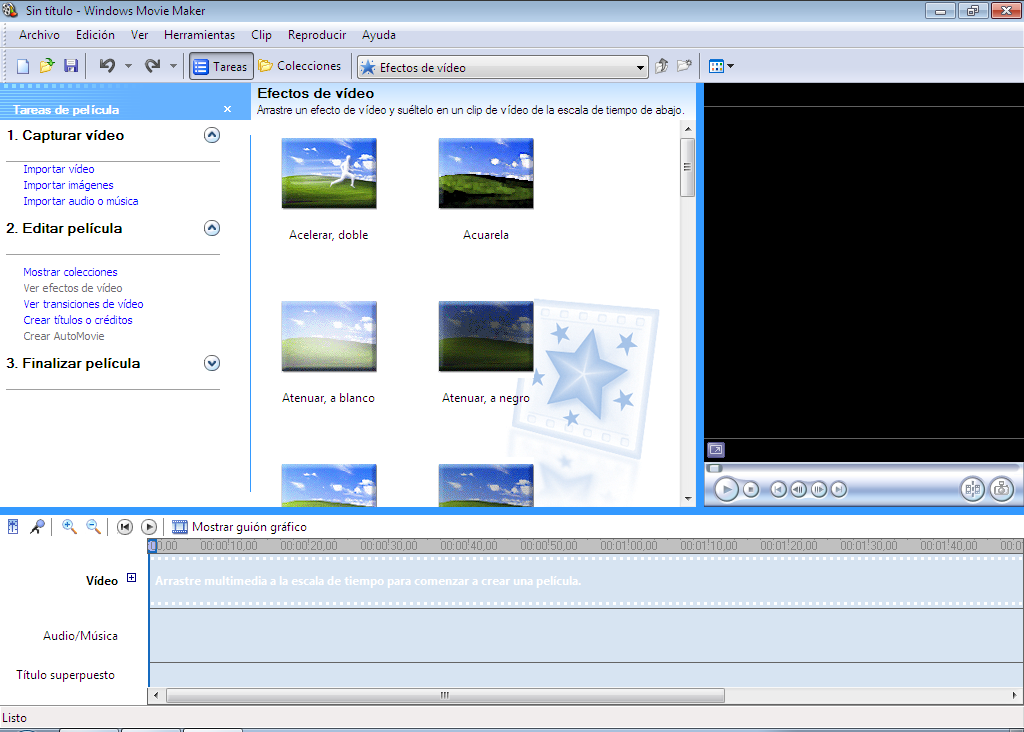1024x732 pixels.
Task: Open the Redo history dropdown arrow
Action: tap(173, 66)
